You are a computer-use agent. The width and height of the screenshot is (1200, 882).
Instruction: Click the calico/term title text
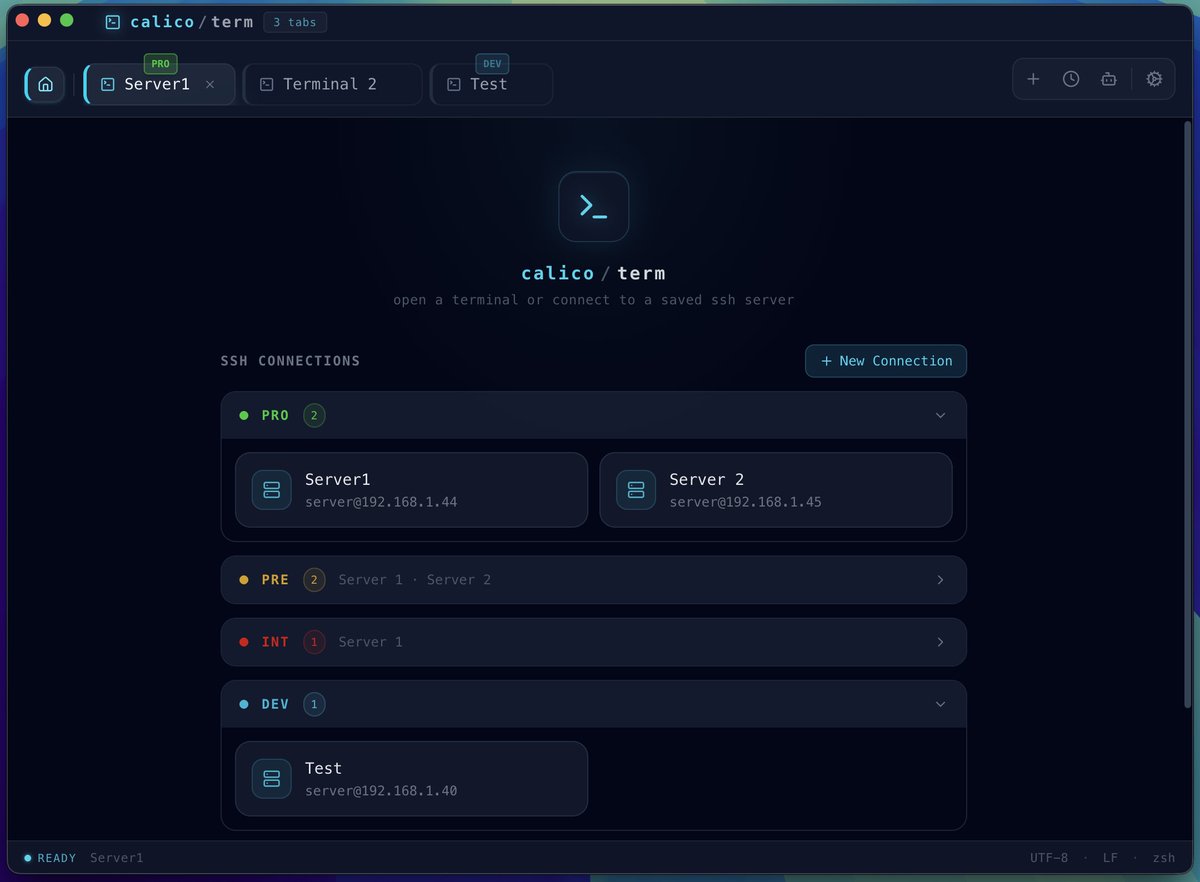(x=192, y=22)
